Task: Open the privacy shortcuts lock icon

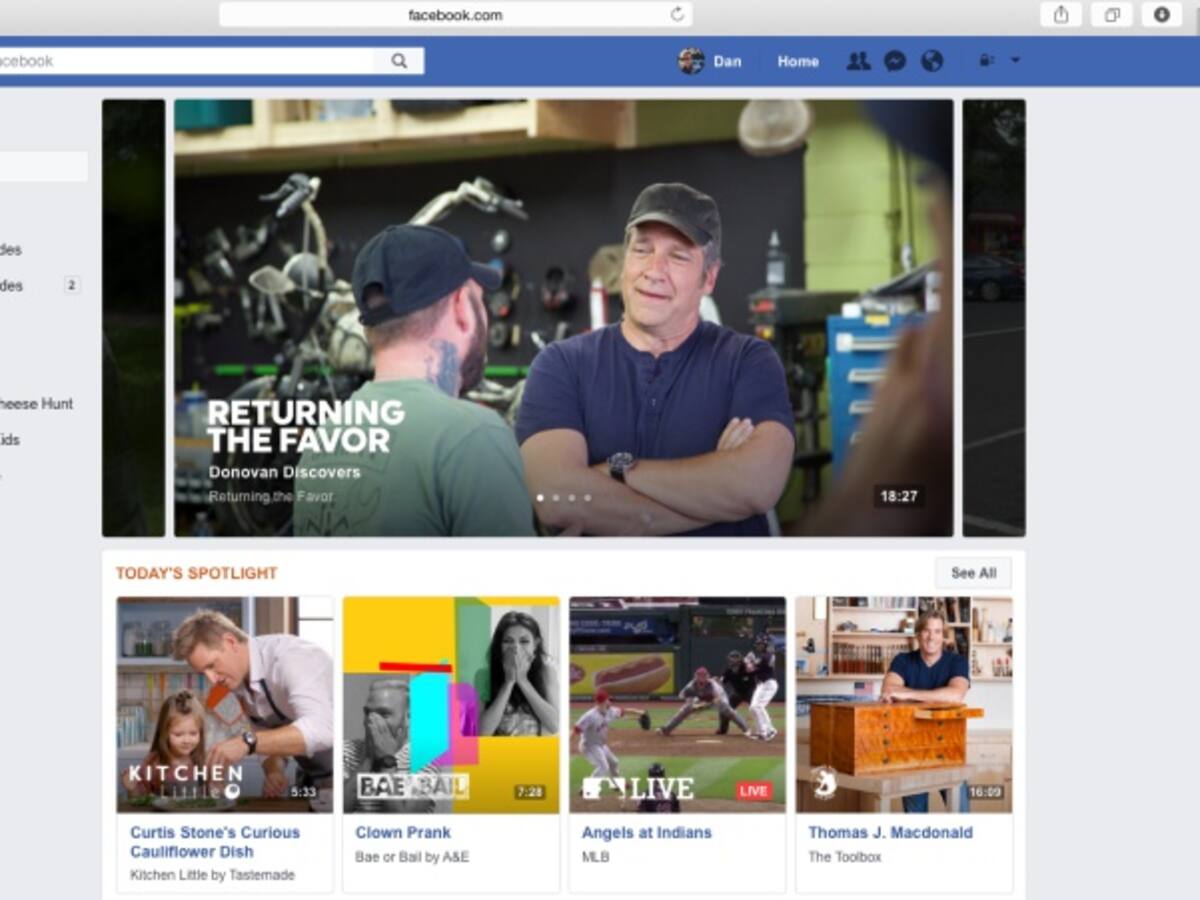Action: pos(986,61)
